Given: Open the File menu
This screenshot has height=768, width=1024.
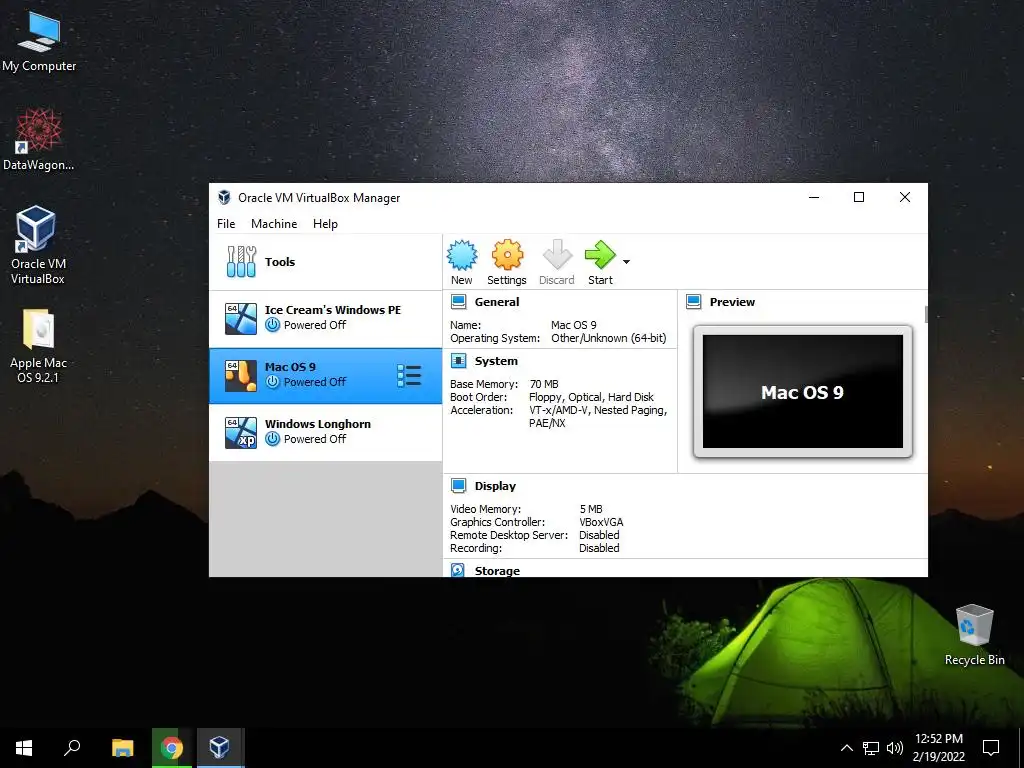Looking at the screenshot, I should 226,223.
